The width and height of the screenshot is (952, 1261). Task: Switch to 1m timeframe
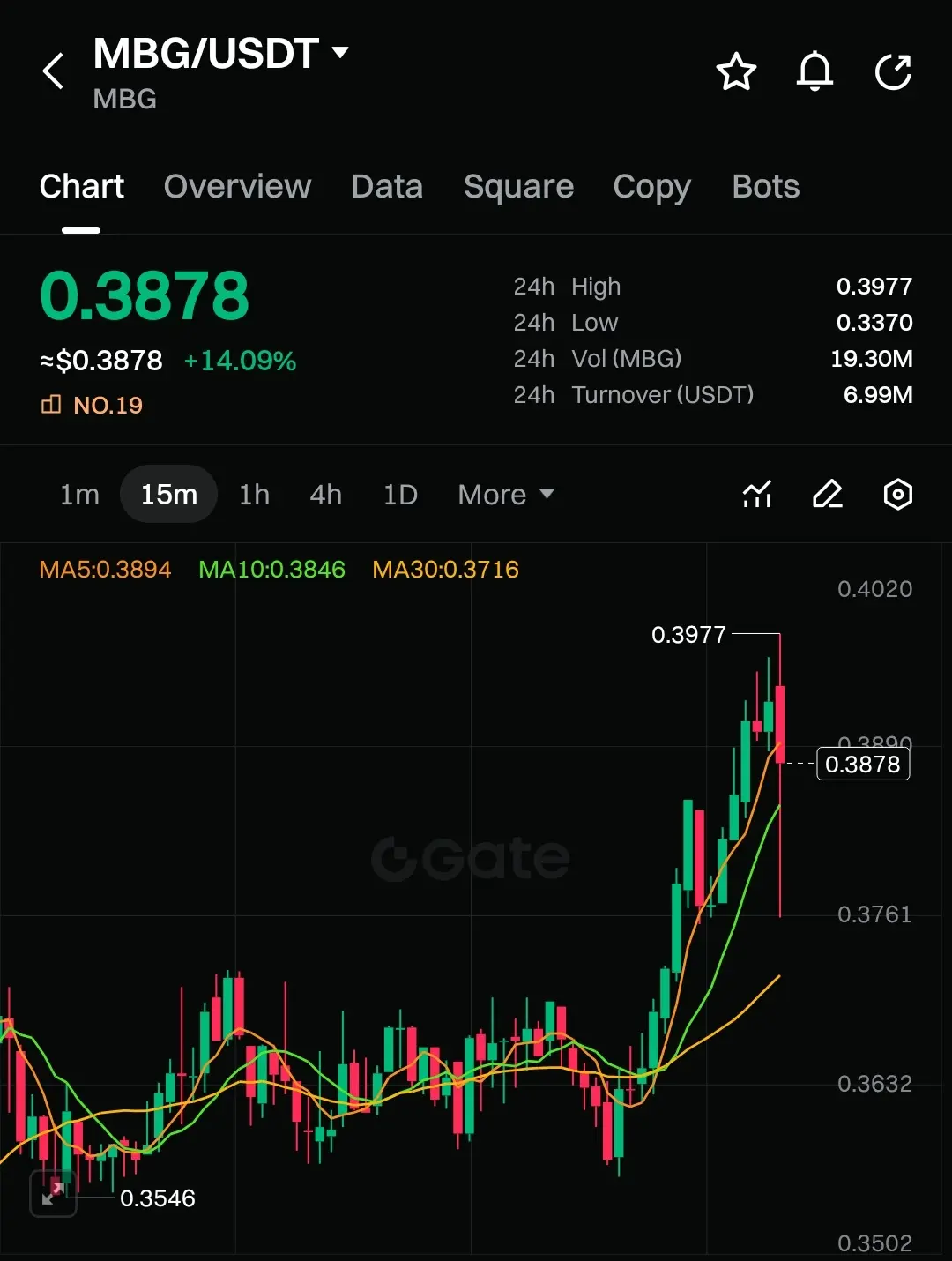tap(79, 495)
